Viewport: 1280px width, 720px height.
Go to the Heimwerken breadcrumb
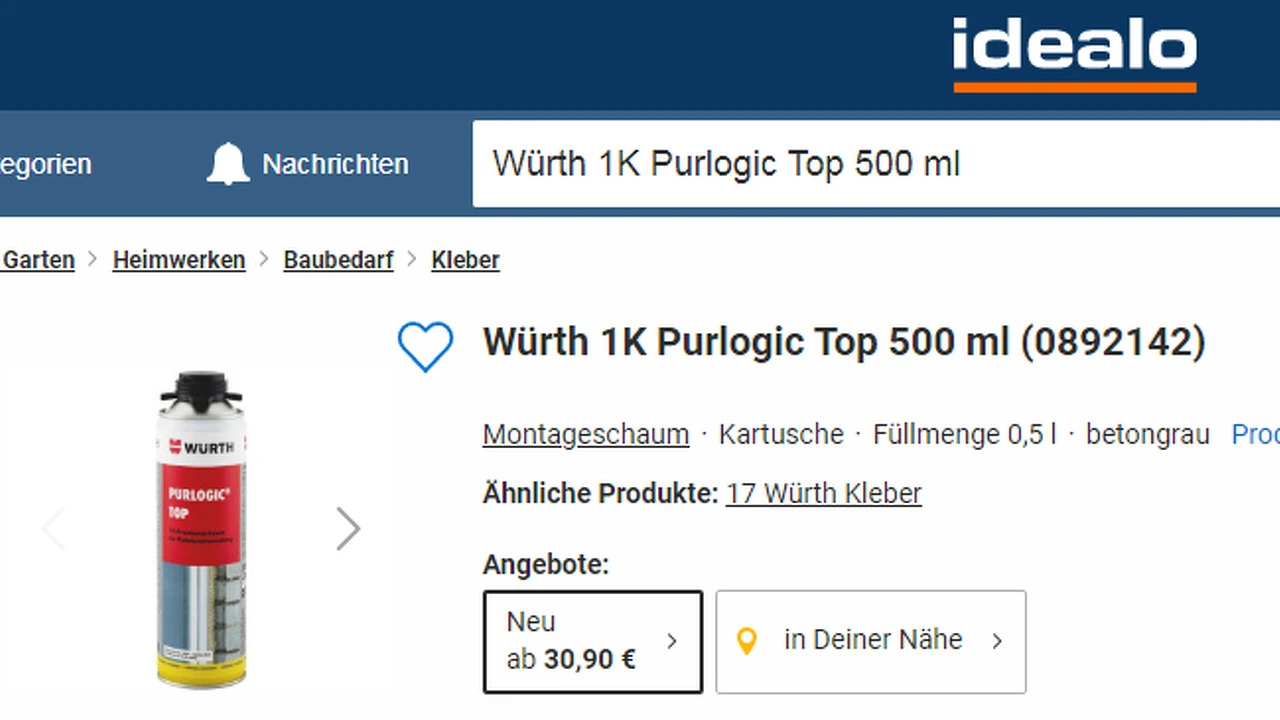point(179,260)
